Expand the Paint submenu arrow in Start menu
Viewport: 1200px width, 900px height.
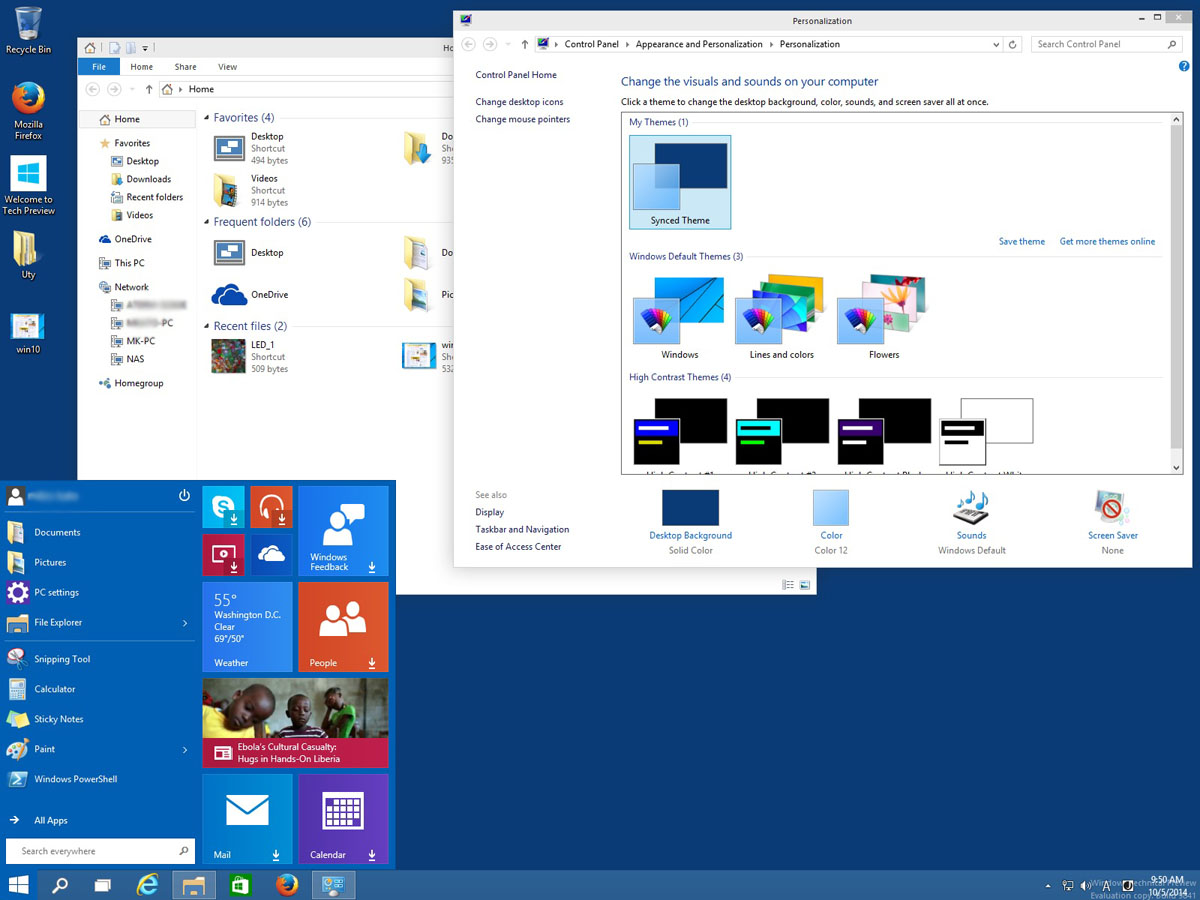coord(185,749)
